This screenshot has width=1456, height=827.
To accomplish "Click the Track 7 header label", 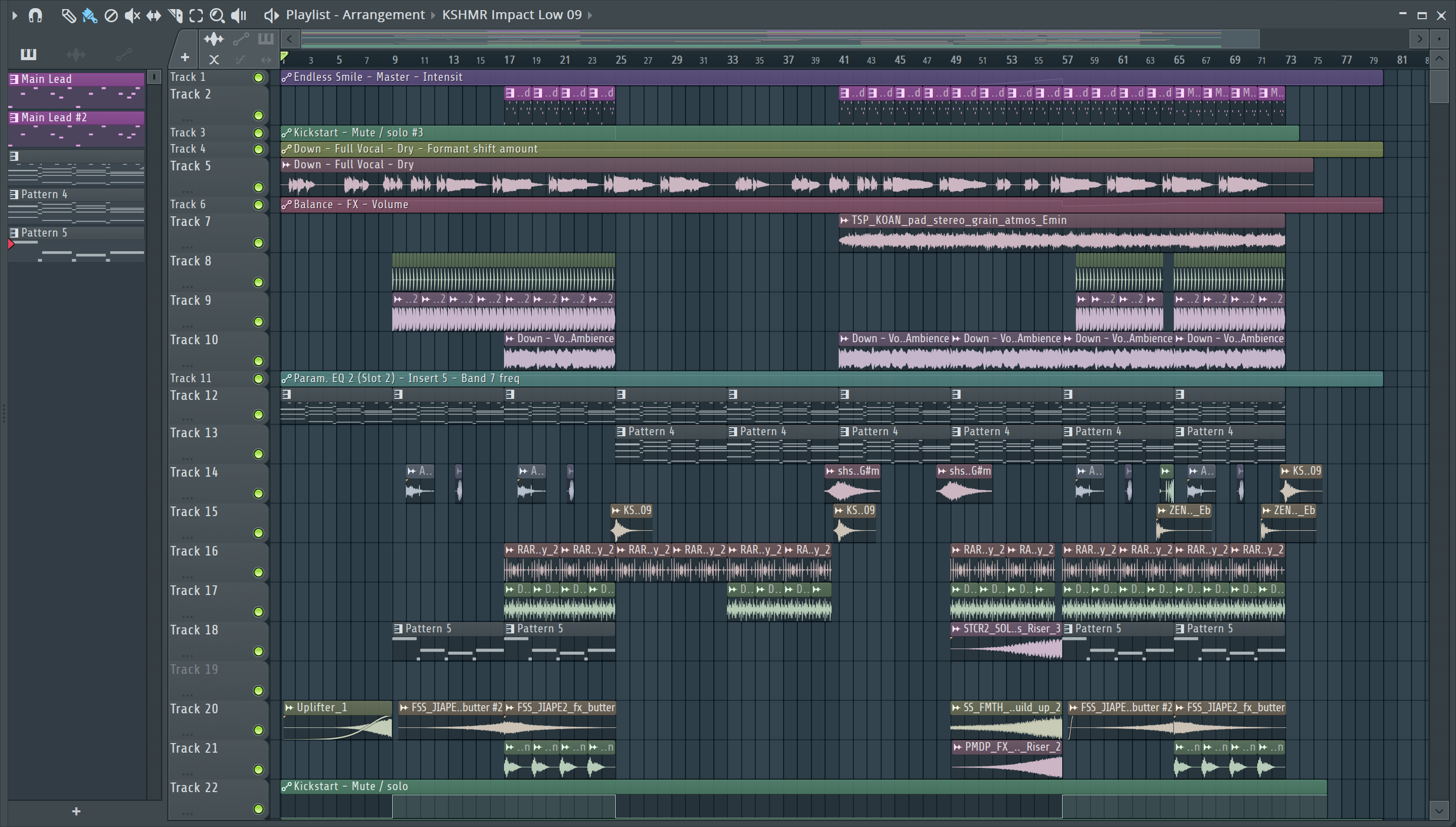I will (x=191, y=222).
